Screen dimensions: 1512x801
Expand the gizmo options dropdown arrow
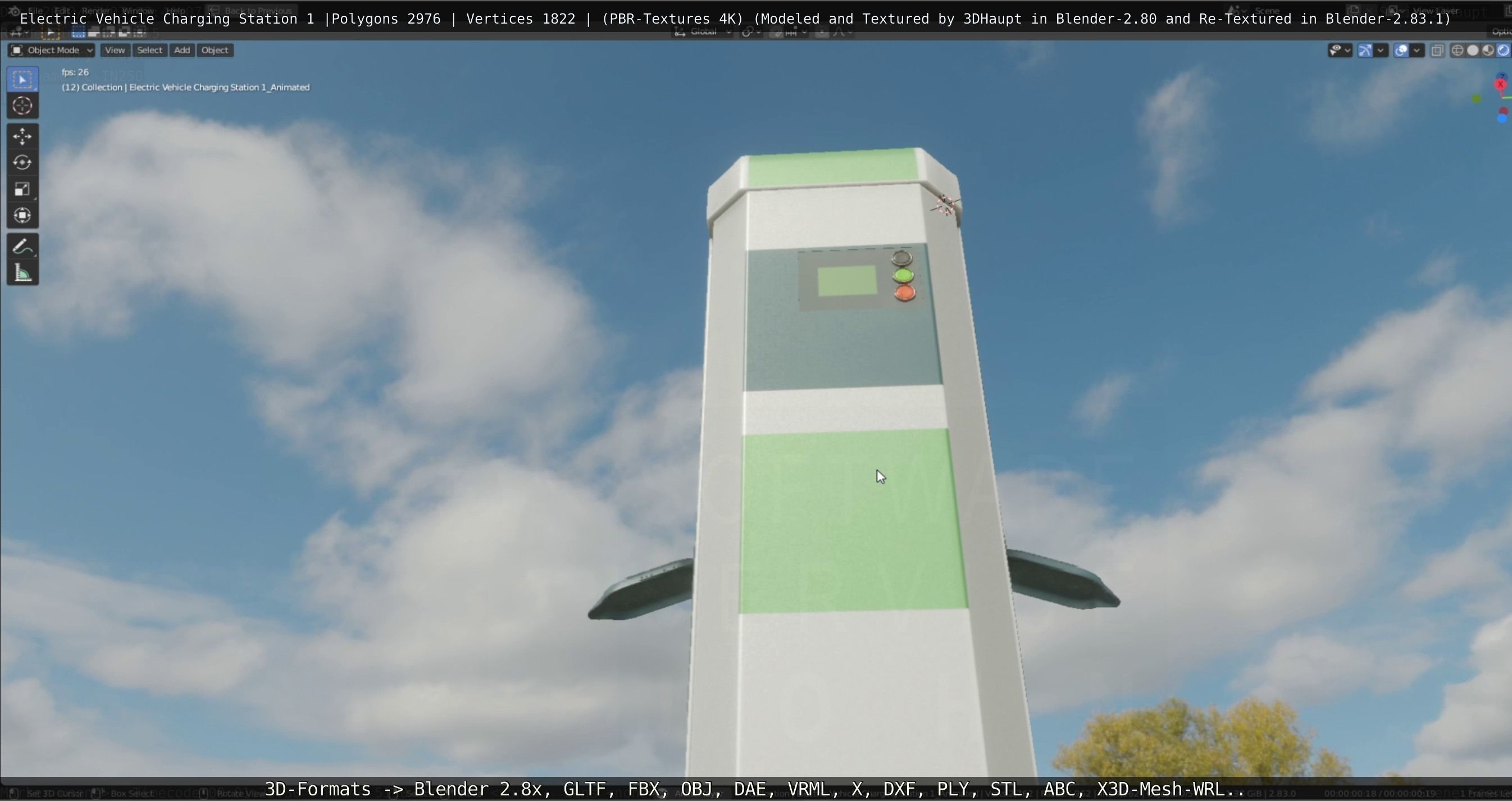tap(1381, 51)
